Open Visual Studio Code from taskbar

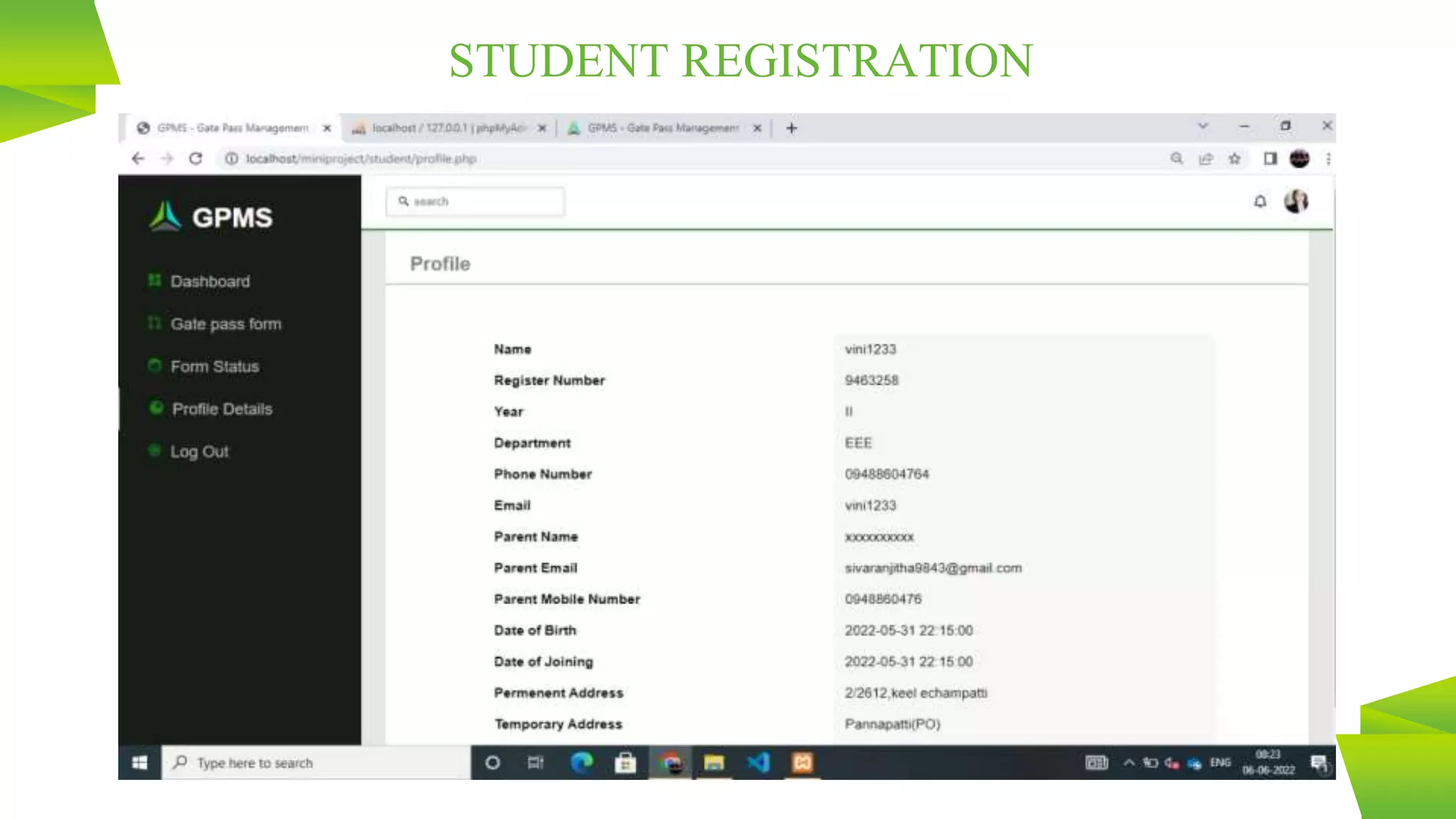coord(758,763)
